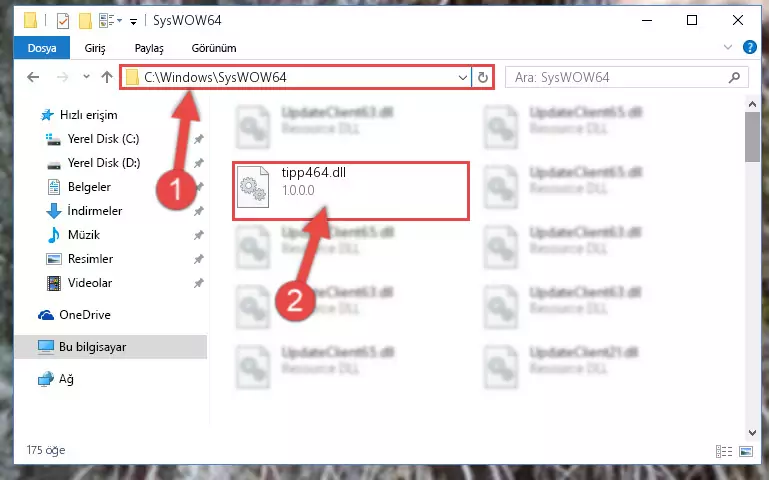Refresh the SysWOW64 folder view
The image size is (769, 480).
click(483, 77)
